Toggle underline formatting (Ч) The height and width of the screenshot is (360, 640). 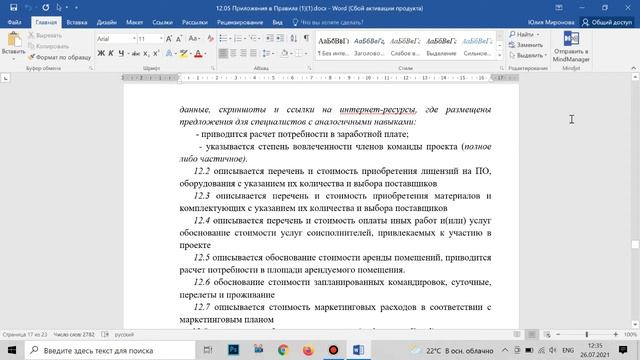[121, 53]
